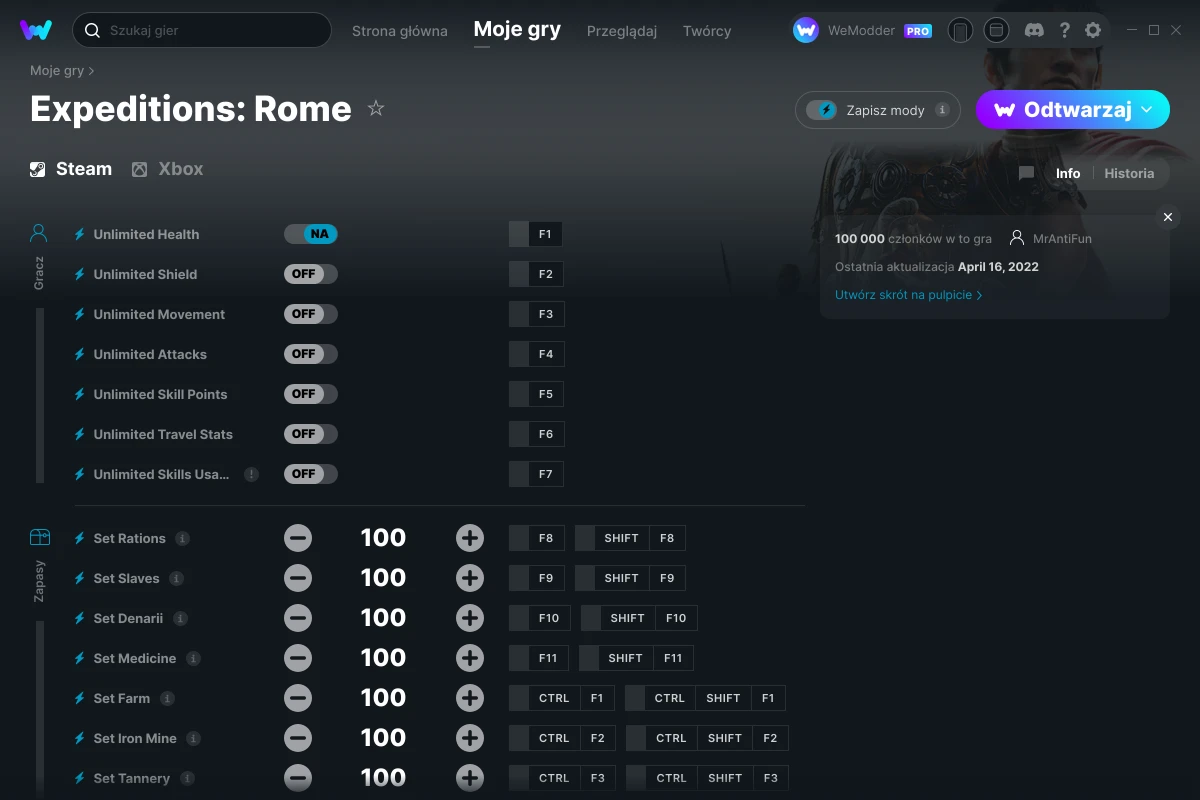Decrease the Set Iron Mine value
Screen dimensions: 1200x800
point(298,738)
